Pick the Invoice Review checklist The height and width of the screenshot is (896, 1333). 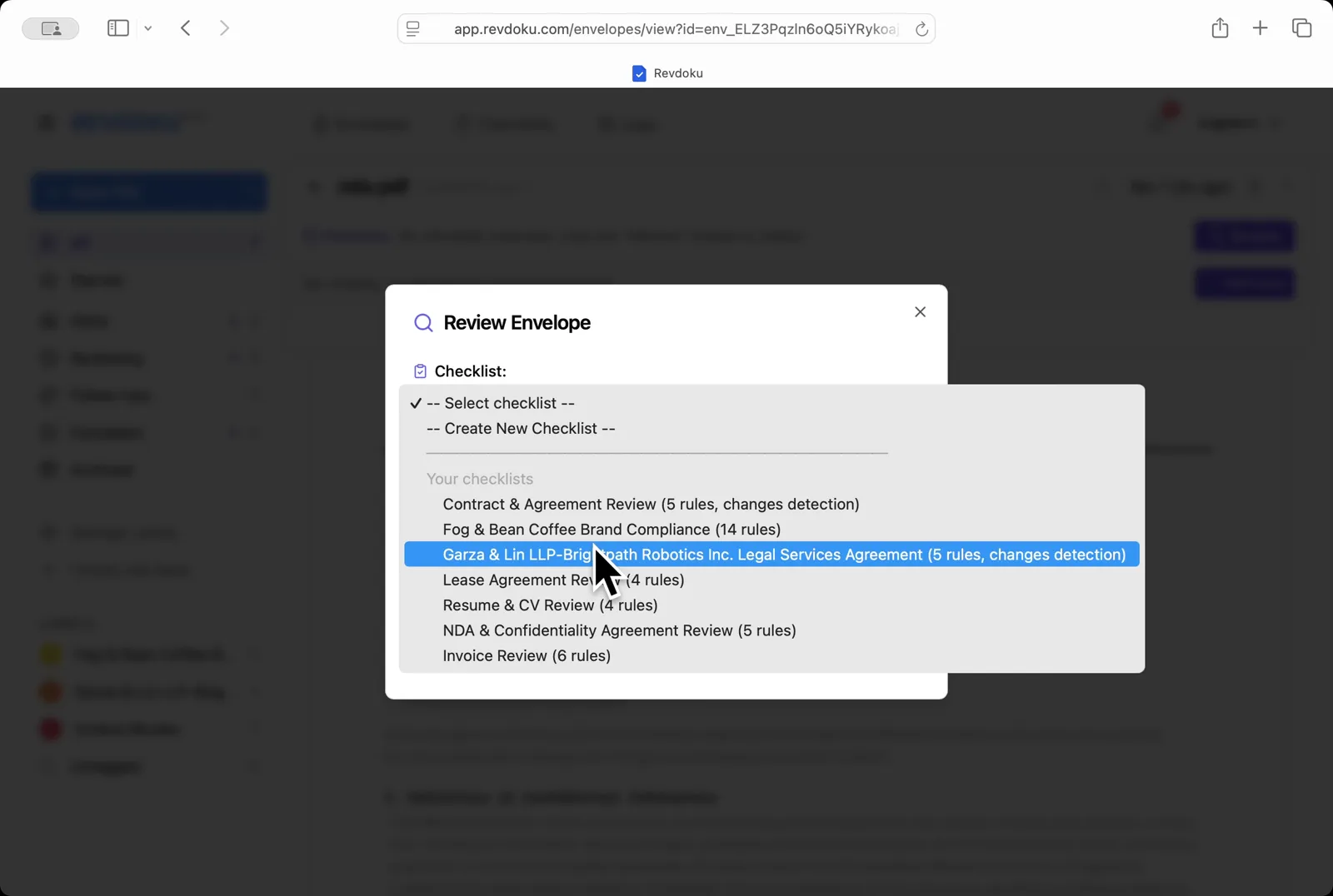[526, 655]
